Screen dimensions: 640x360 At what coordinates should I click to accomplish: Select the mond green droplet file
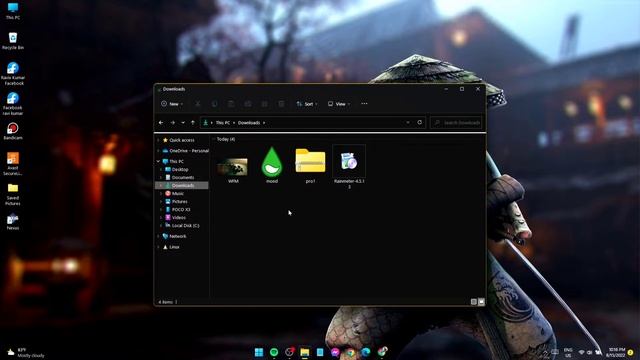tap(272, 165)
